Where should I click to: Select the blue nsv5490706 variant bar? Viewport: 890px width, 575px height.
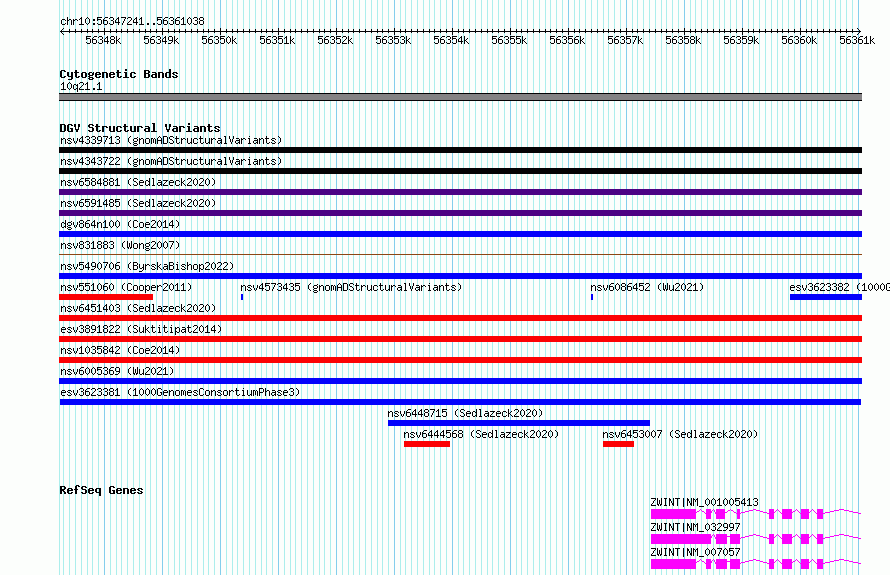[461, 276]
